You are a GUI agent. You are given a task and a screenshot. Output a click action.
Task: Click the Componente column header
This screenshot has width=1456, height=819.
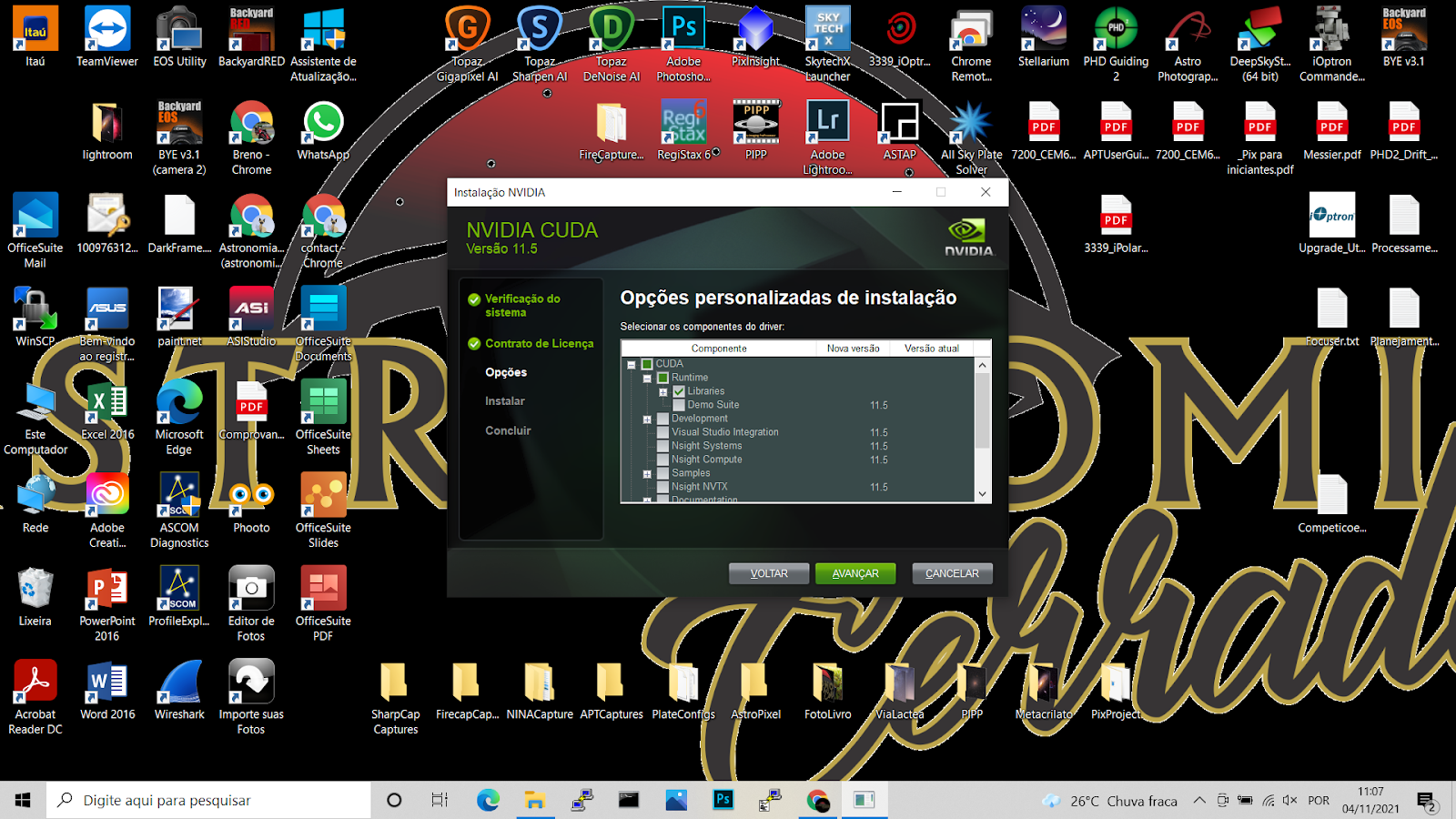719,349
